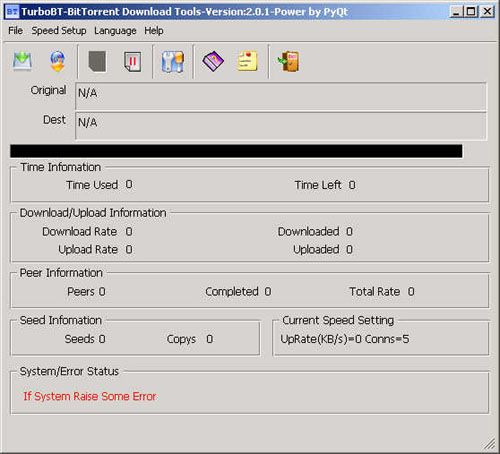This screenshot has height=454, width=500.
Task: Maximize the TurboBT window
Action: tap(471, 12)
